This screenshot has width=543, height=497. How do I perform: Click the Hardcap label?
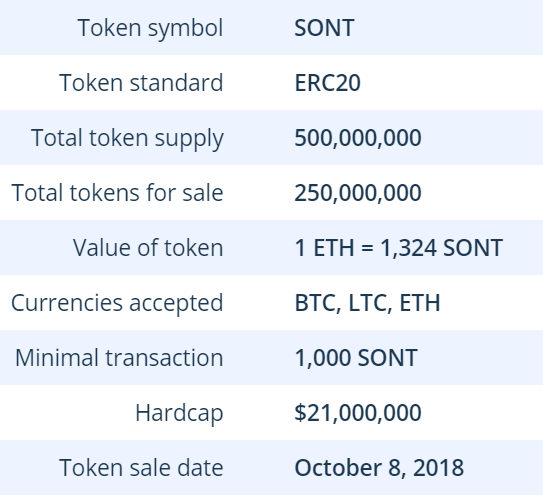[179, 413]
